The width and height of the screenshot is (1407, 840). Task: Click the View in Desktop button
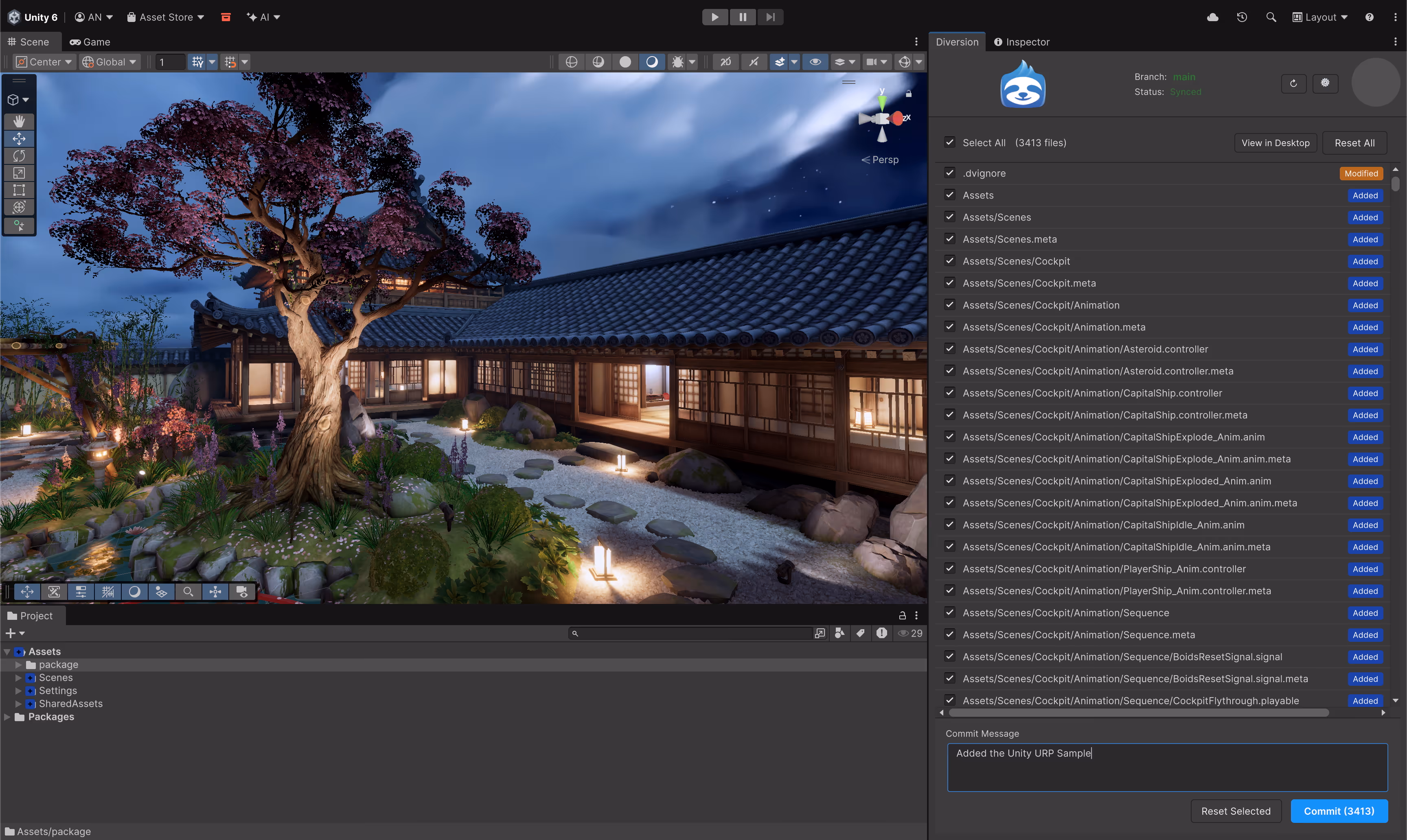pos(1275,142)
